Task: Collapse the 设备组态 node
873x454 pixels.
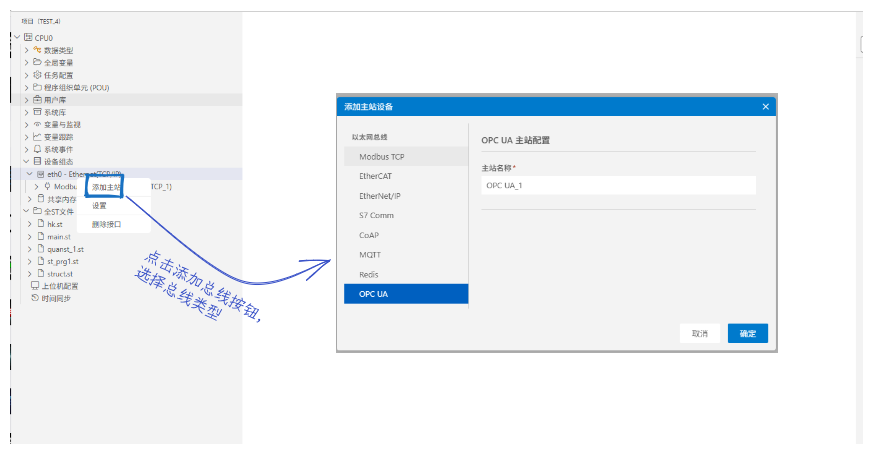Action: coord(26,162)
